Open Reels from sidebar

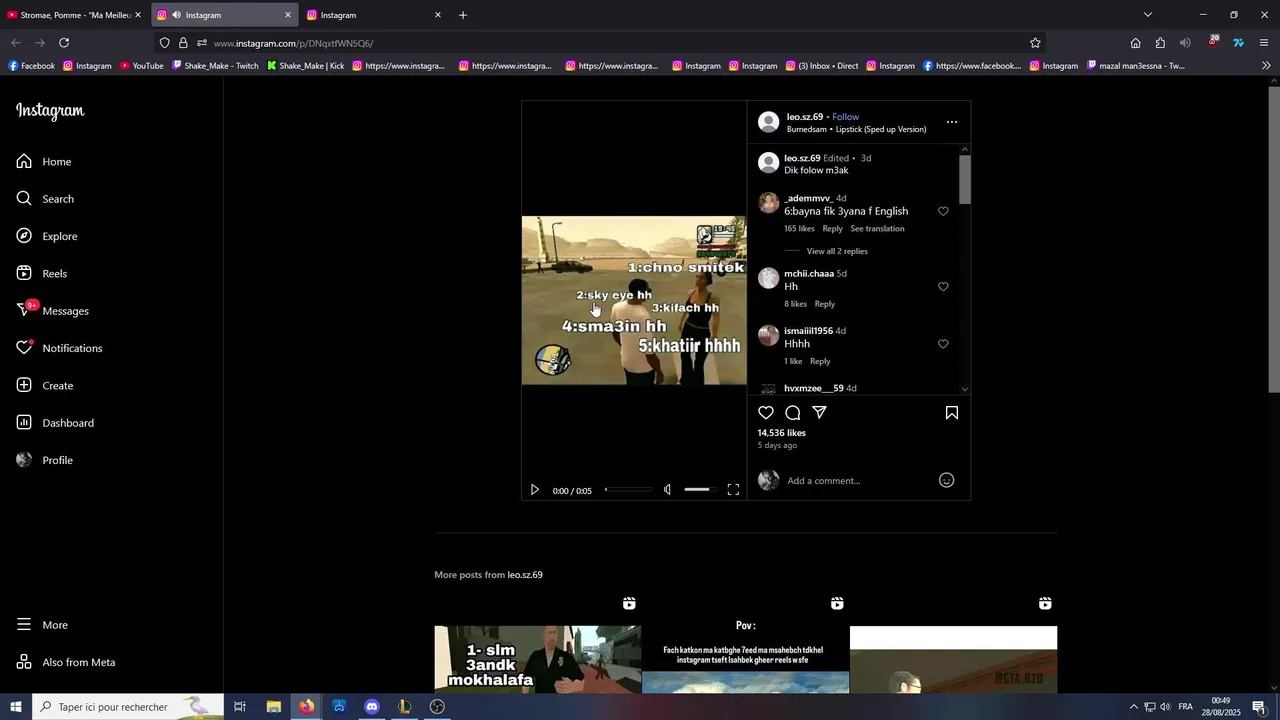[x=42, y=274]
